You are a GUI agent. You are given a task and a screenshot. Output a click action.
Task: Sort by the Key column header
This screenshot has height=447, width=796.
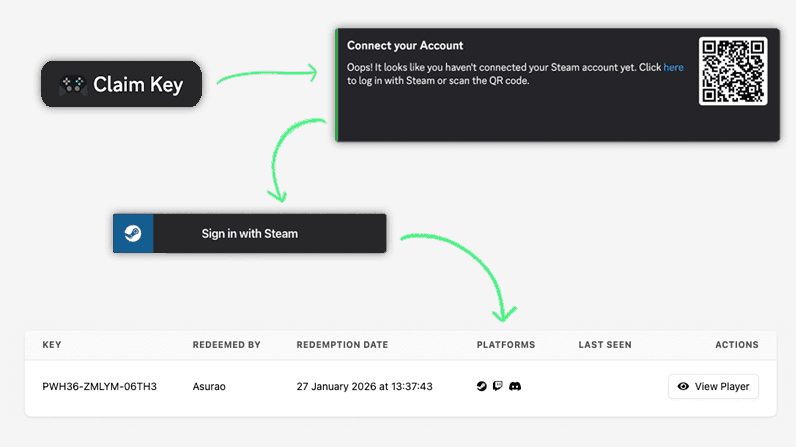click(52, 345)
